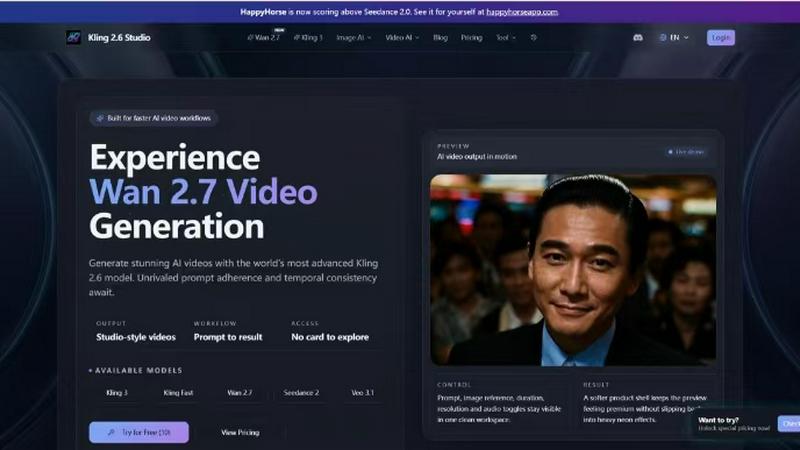Click the 'Prompt to result' text
The height and width of the screenshot is (450, 800).
(228, 337)
